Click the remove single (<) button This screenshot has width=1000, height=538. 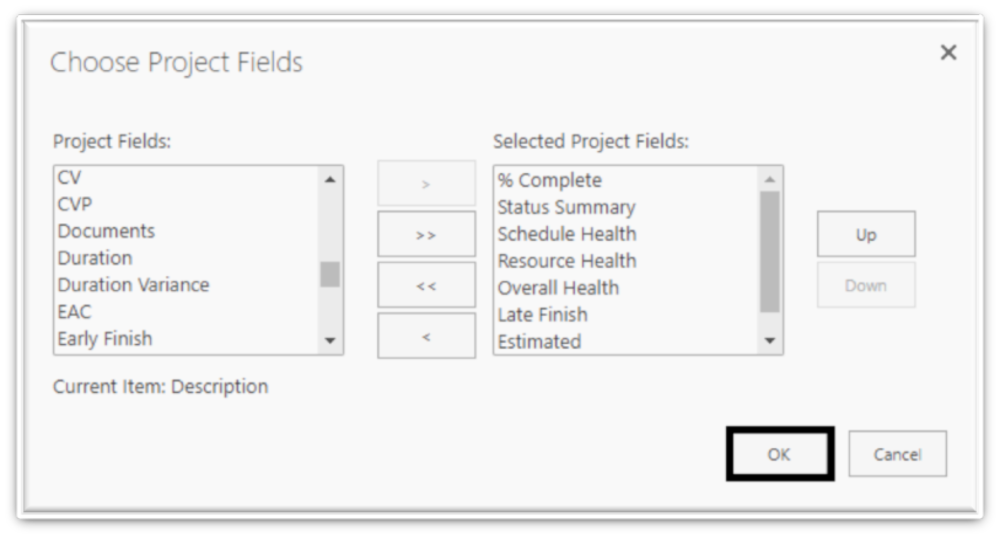(426, 336)
